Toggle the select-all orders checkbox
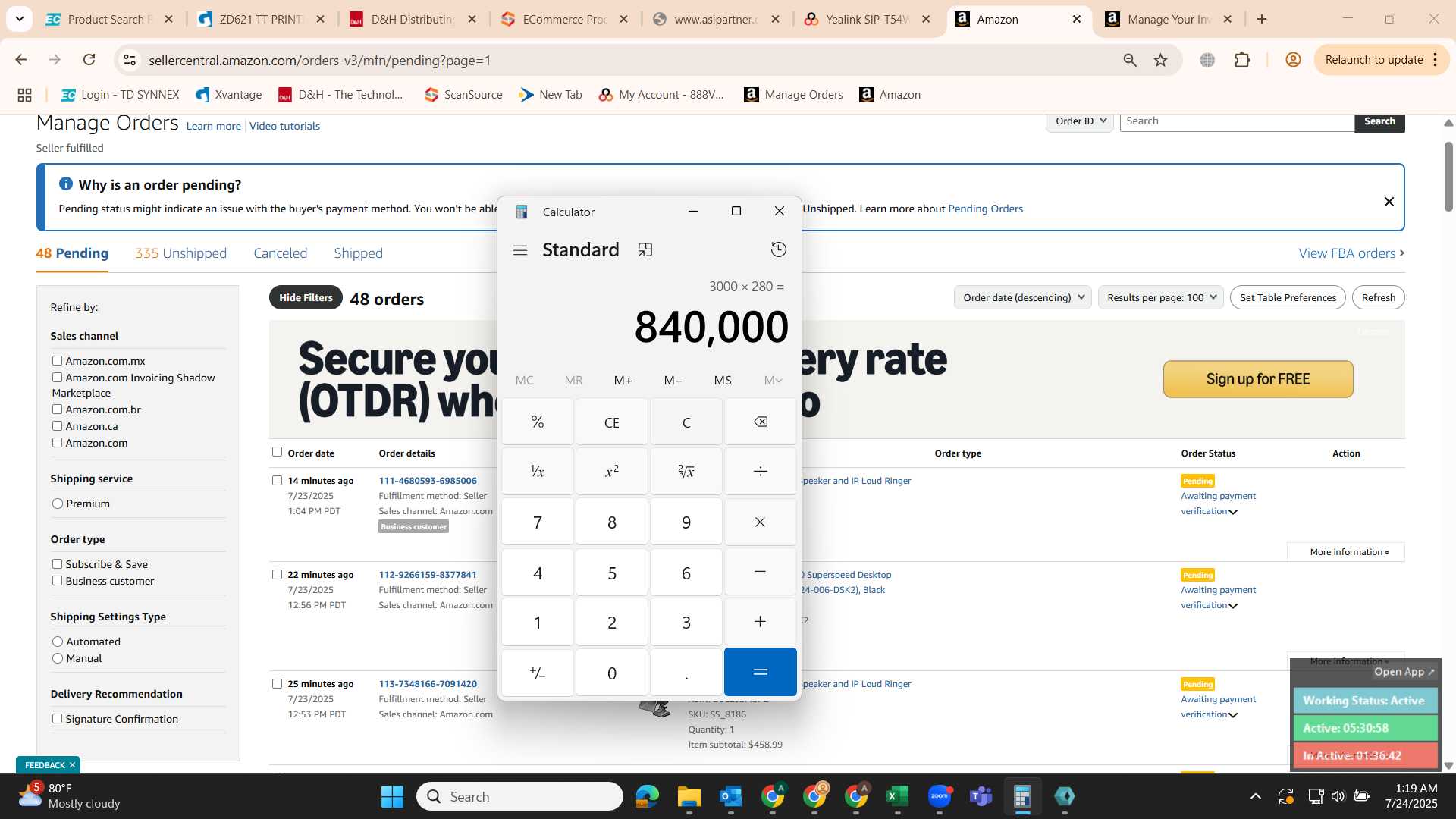 coord(277,452)
